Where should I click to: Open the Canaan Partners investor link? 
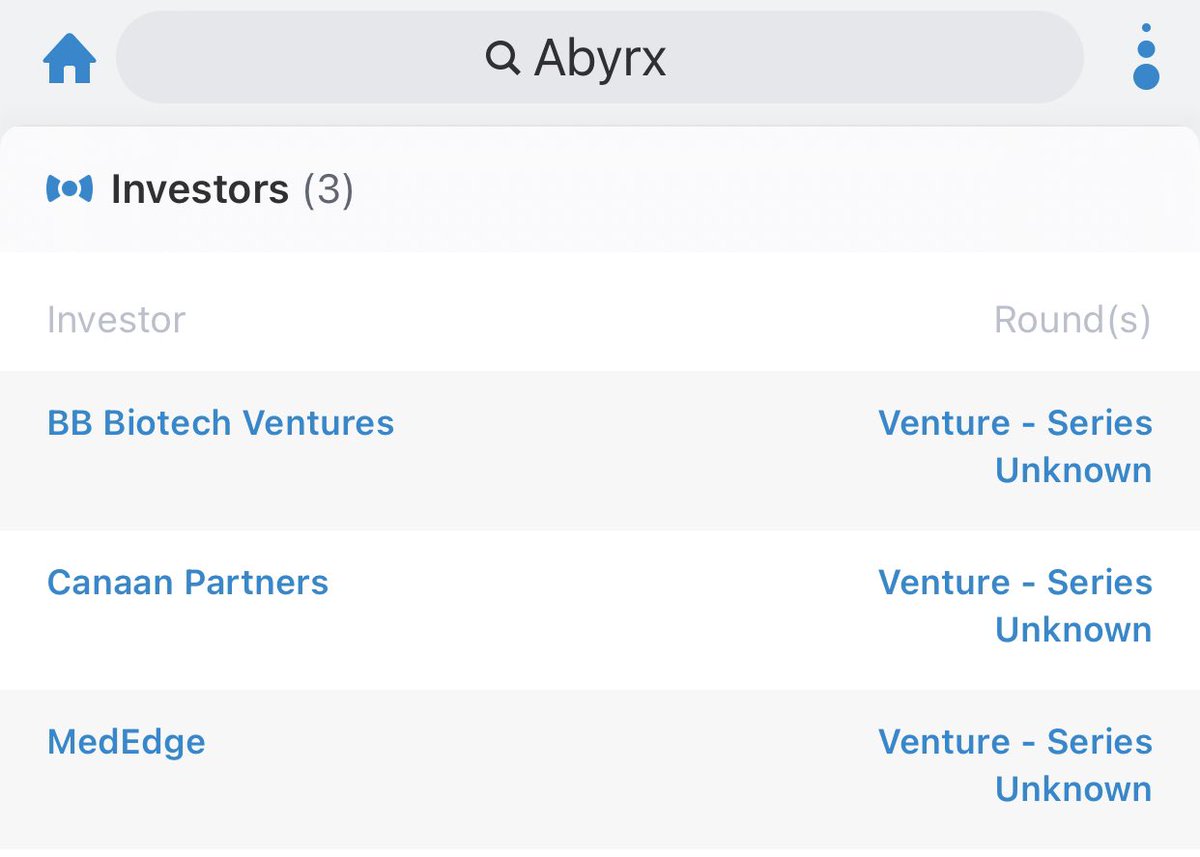[188, 582]
